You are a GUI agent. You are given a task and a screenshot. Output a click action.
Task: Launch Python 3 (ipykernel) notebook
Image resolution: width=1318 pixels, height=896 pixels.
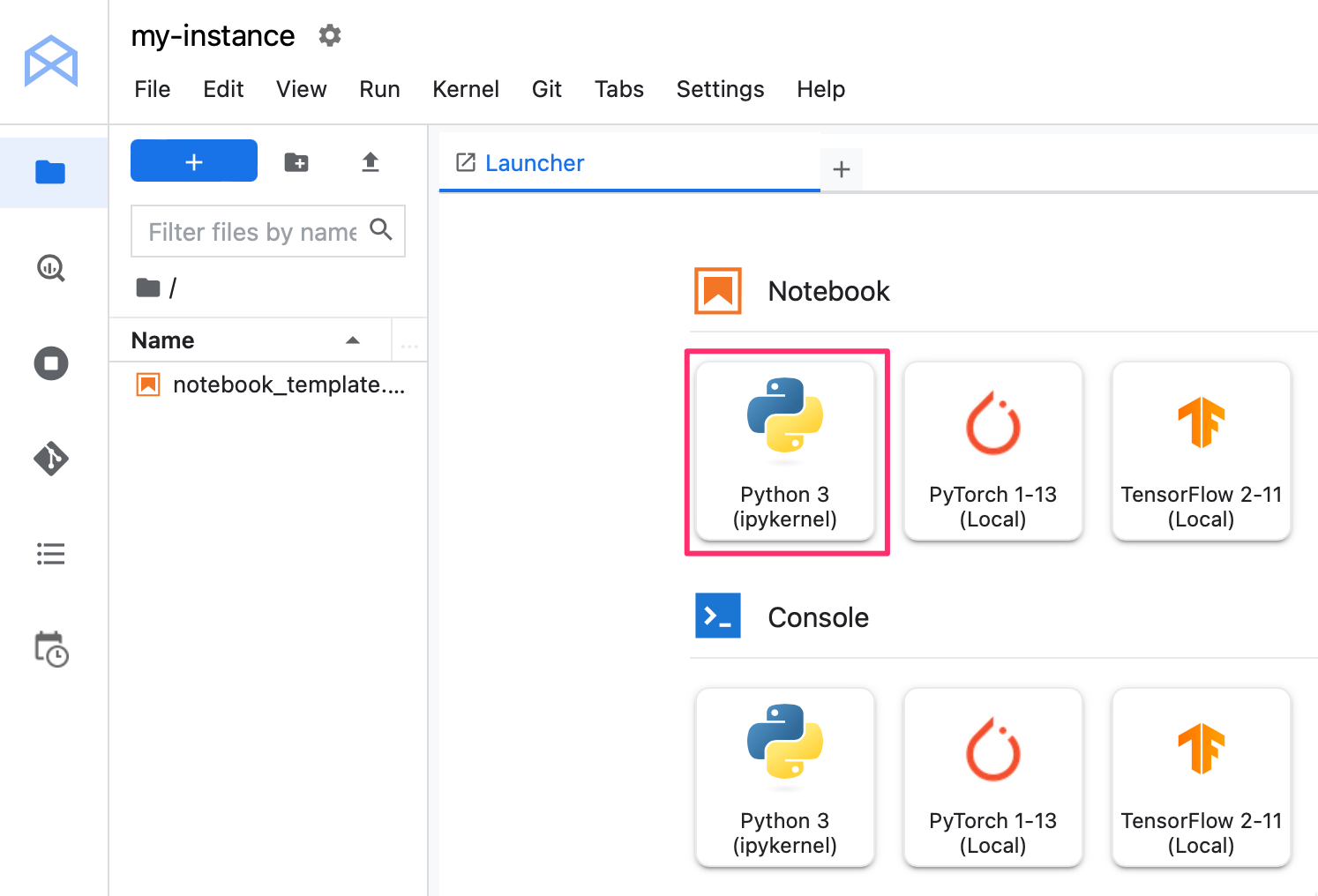coord(785,451)
